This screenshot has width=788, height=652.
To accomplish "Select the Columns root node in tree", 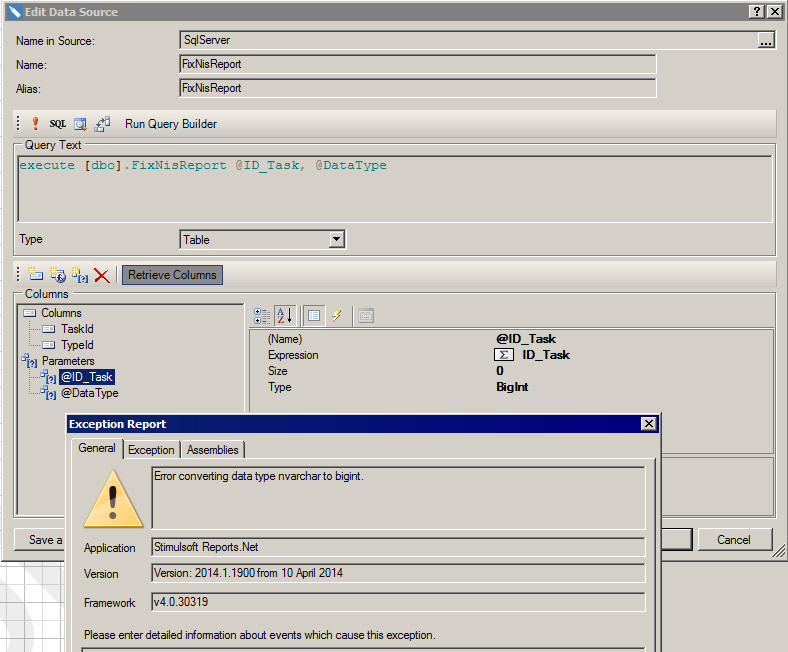I will coord(61,313).
